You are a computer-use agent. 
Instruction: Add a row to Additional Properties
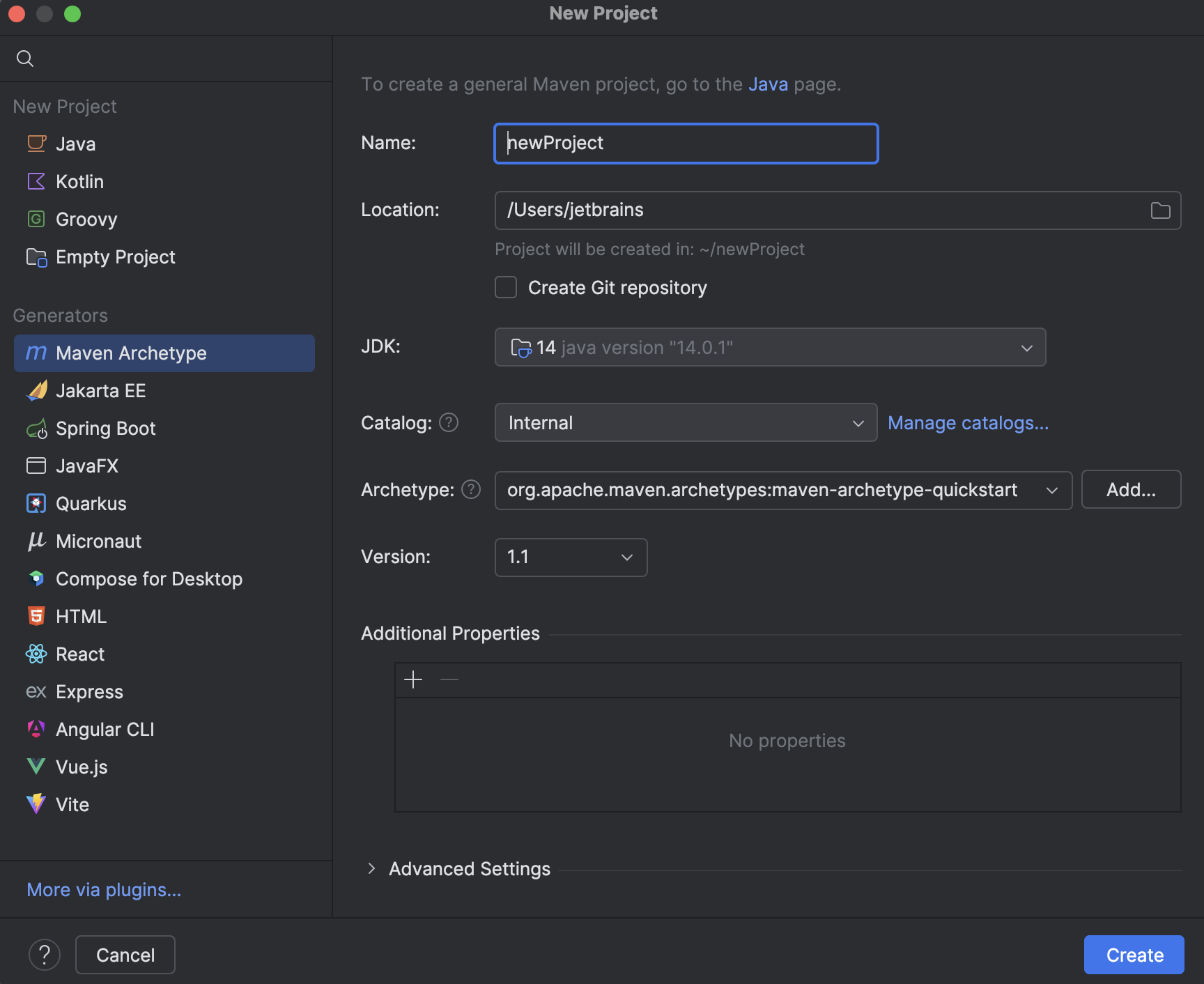412,679
